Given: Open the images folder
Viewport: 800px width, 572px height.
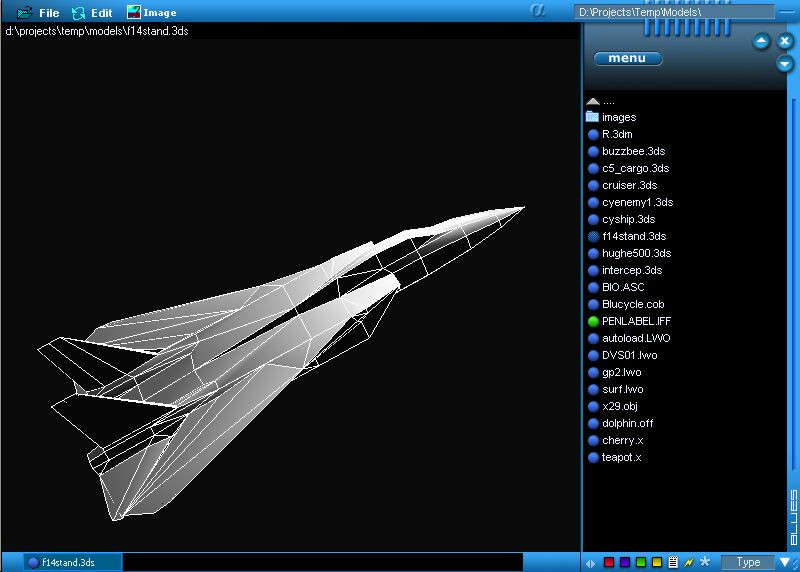Looking at the screenshot, I should [x=611, y=117].
